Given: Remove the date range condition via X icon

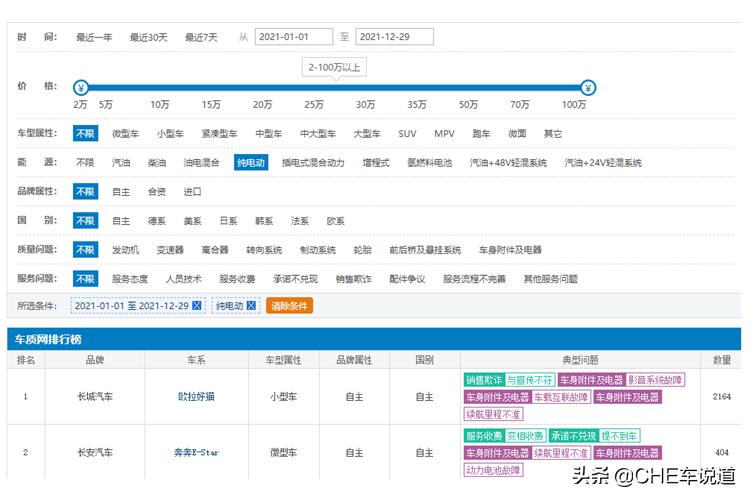Looking at the screenshot, I should coord(197,305).
